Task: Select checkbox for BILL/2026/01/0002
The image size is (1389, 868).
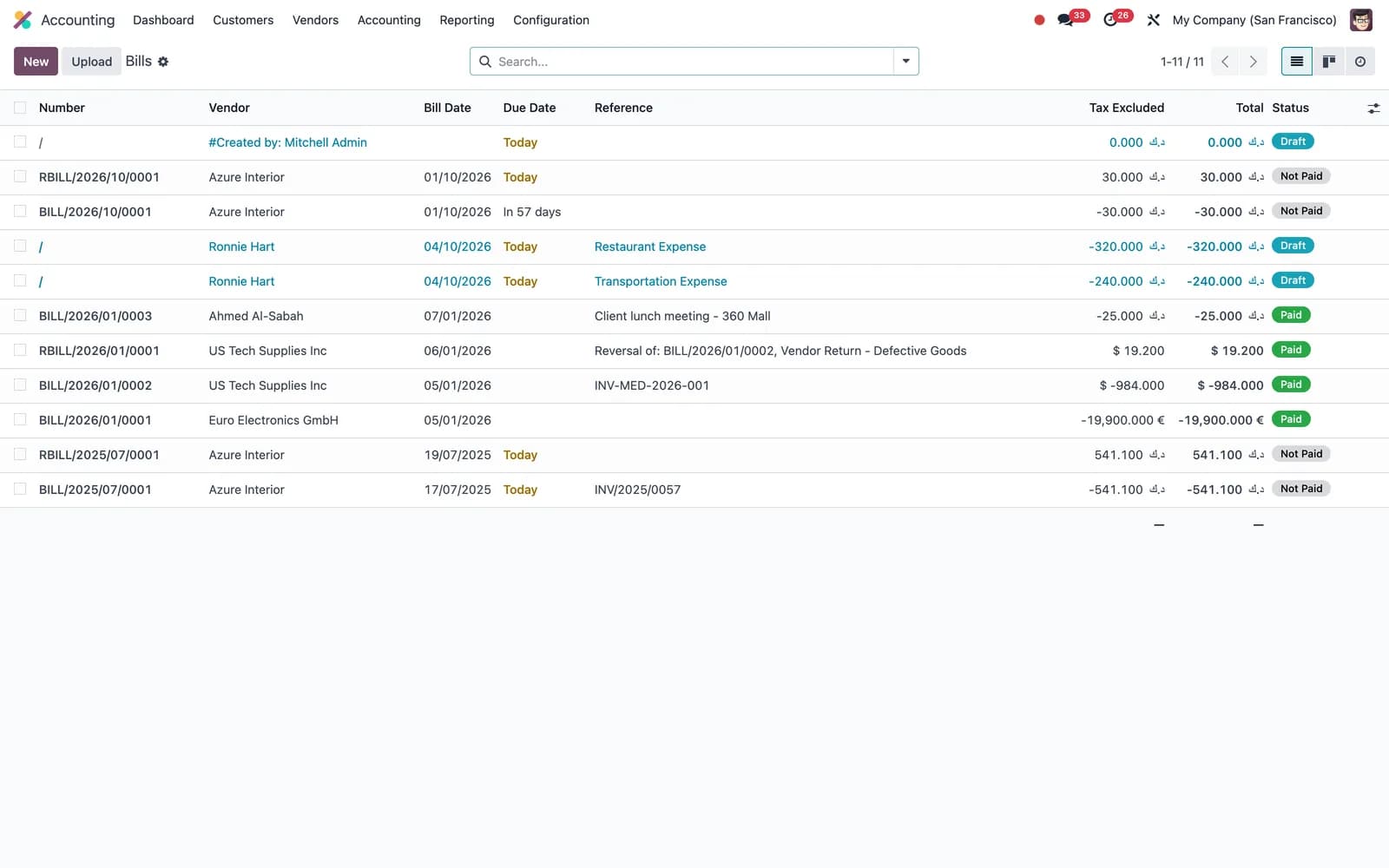Action: point(20,385)
